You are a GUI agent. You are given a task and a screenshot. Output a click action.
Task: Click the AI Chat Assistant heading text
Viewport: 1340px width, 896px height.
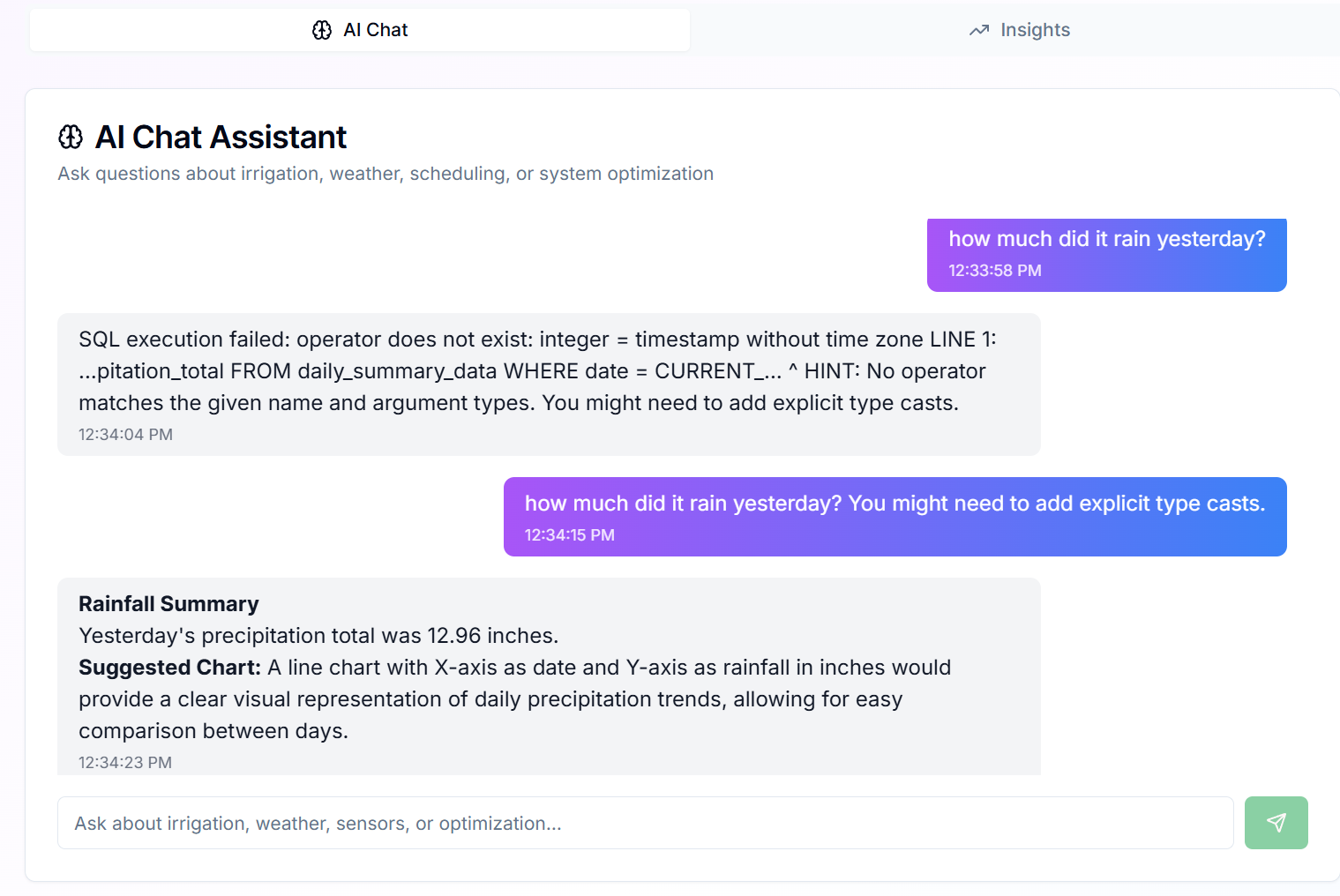221,138
